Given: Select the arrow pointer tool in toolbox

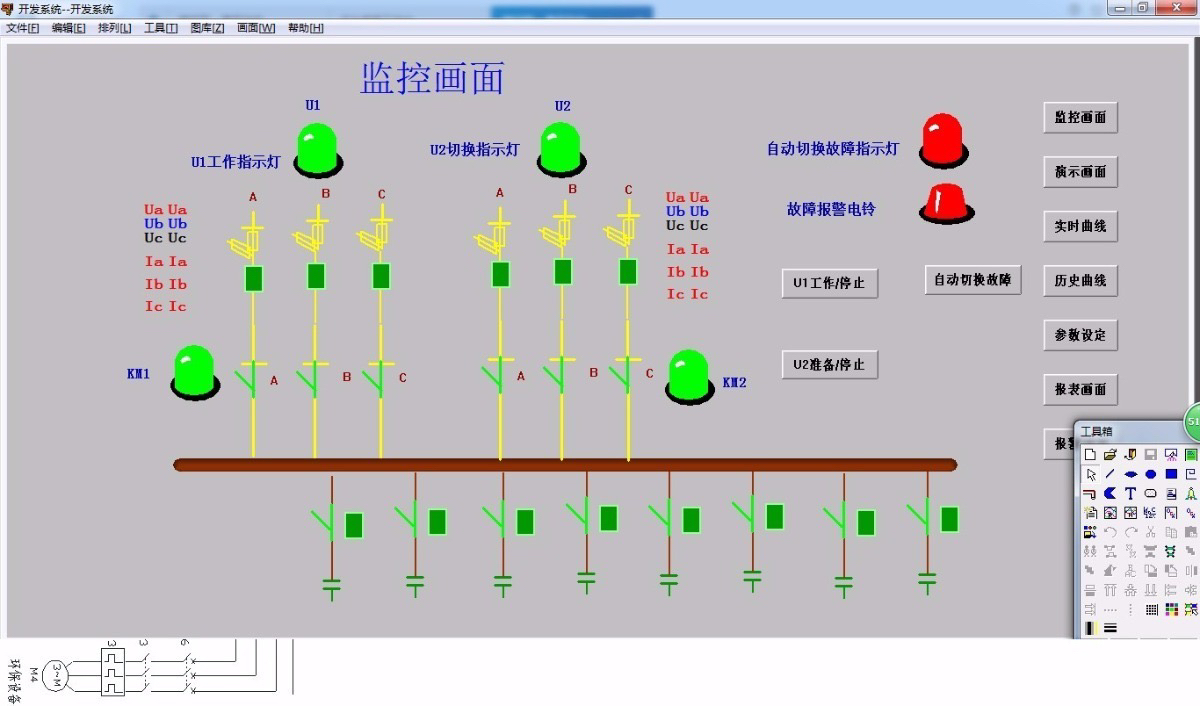Looking at the screenshot, I should click(1090, 474).
